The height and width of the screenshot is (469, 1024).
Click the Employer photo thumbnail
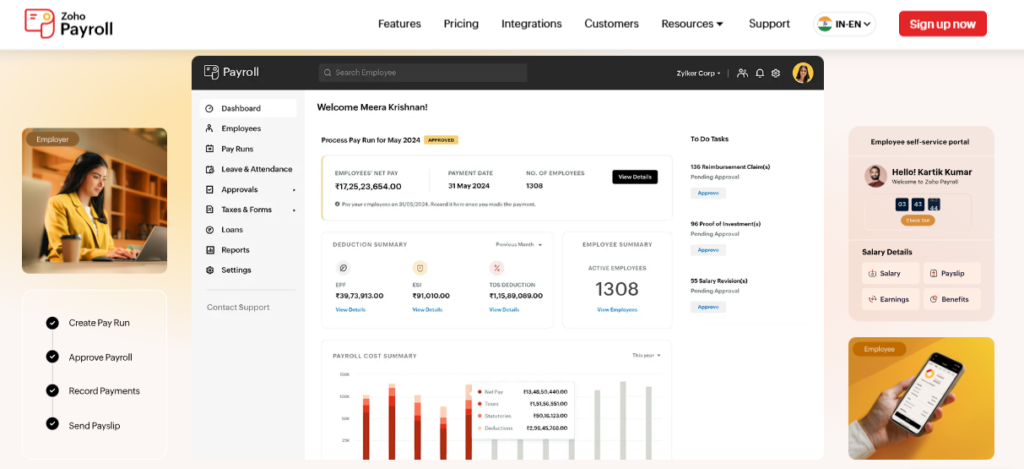(x=95, y=201)
